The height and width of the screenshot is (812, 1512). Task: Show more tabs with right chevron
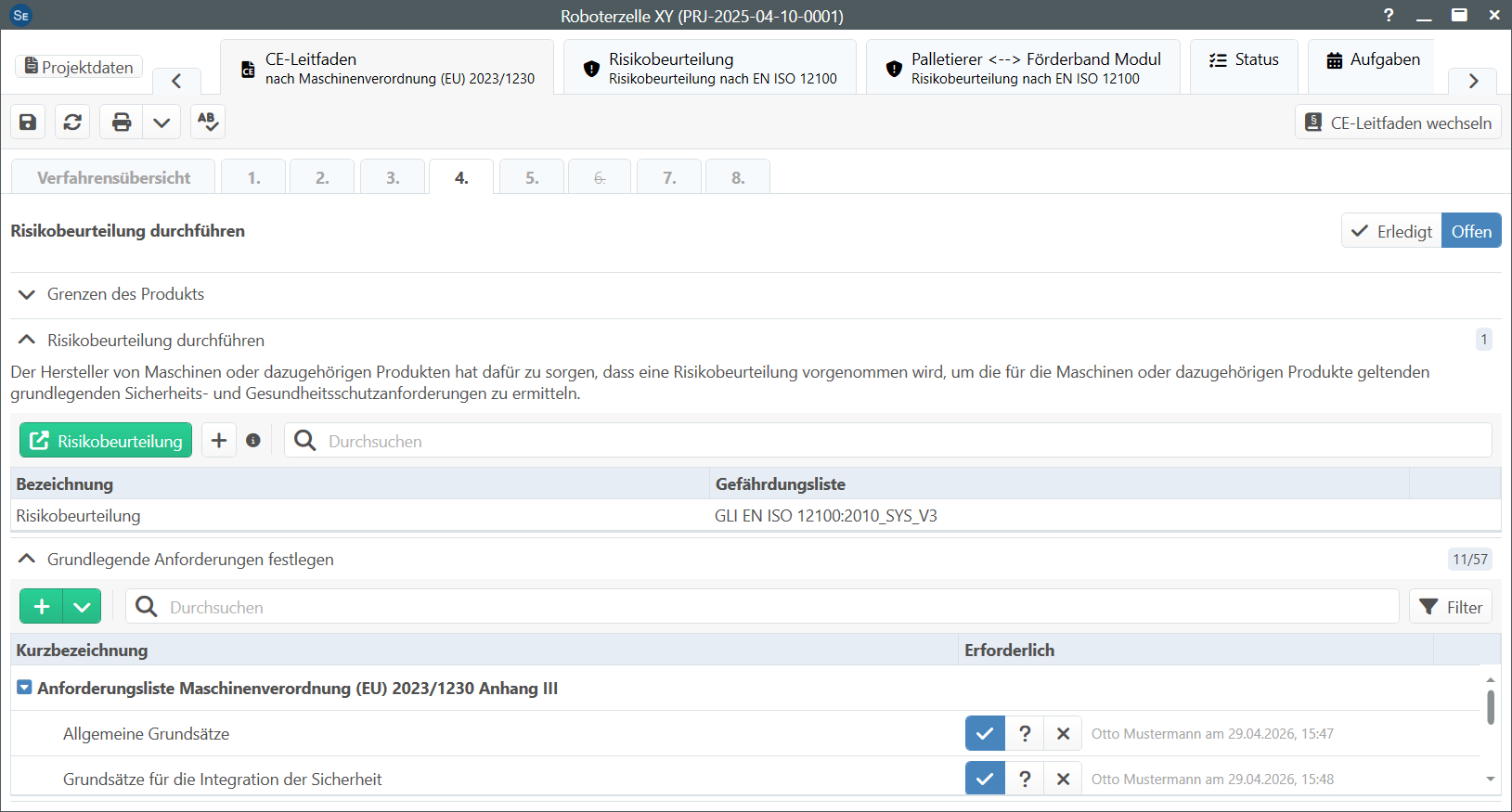(1473, 81)
